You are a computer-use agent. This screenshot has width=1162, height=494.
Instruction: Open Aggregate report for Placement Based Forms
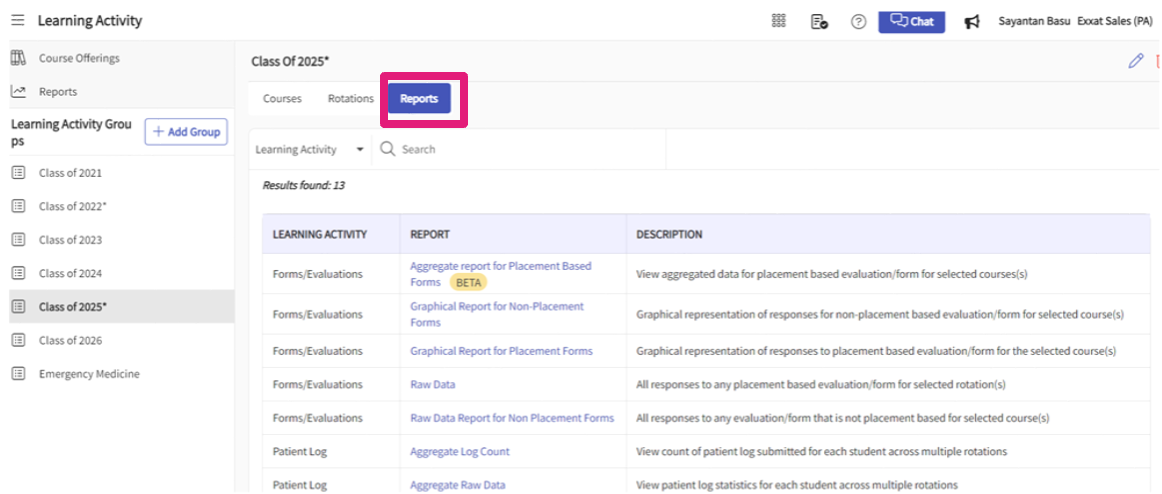point(500,266)
